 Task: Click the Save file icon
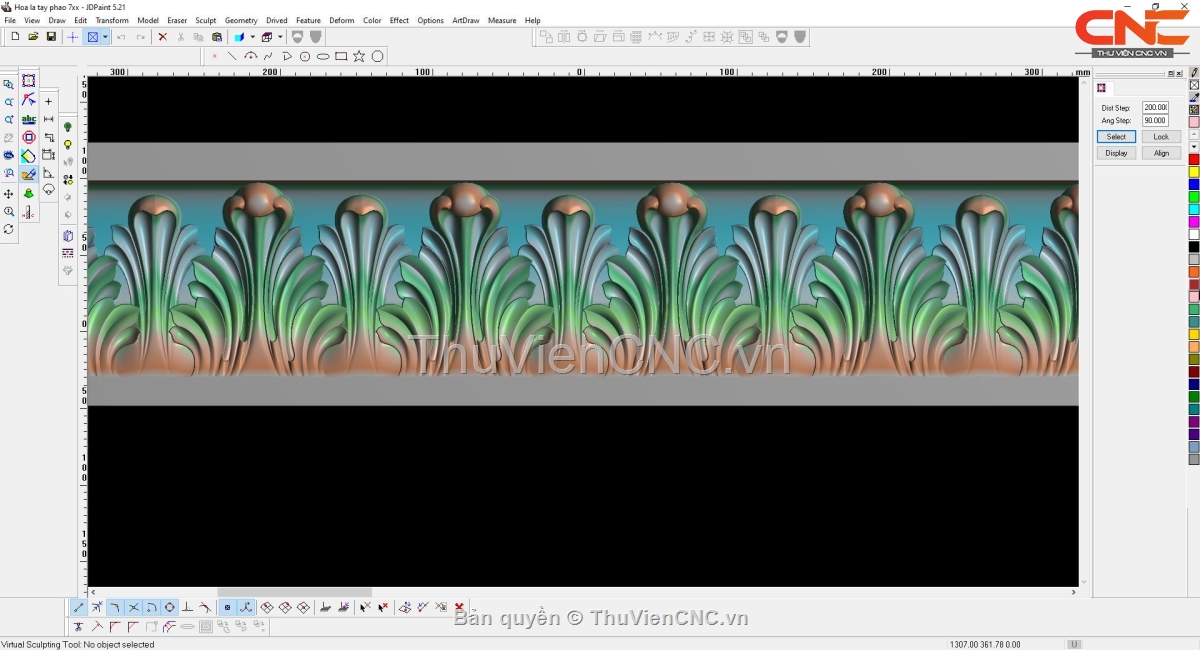tap(51, 37)
